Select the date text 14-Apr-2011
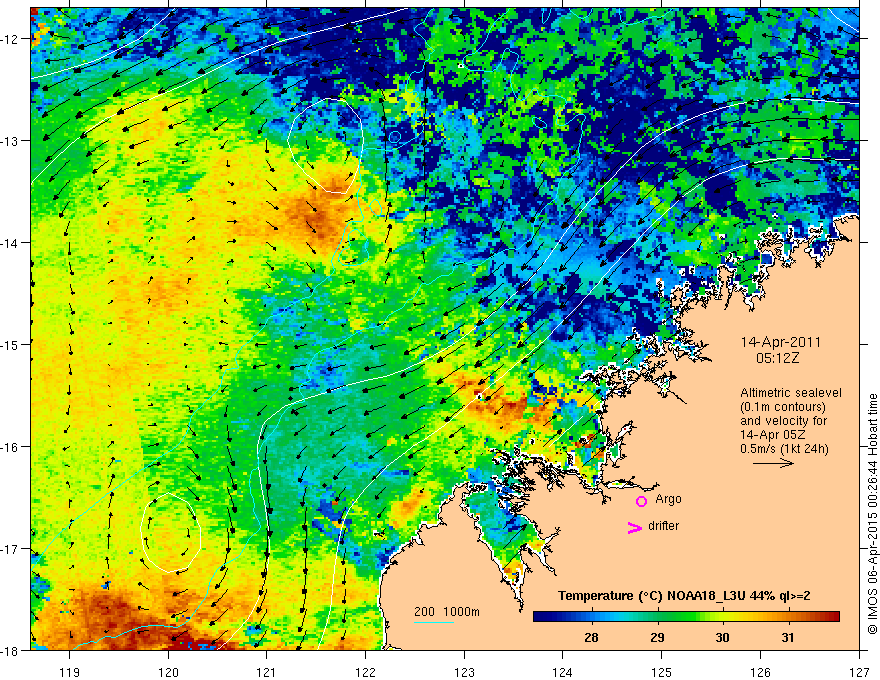 click(x=781, y=342)
